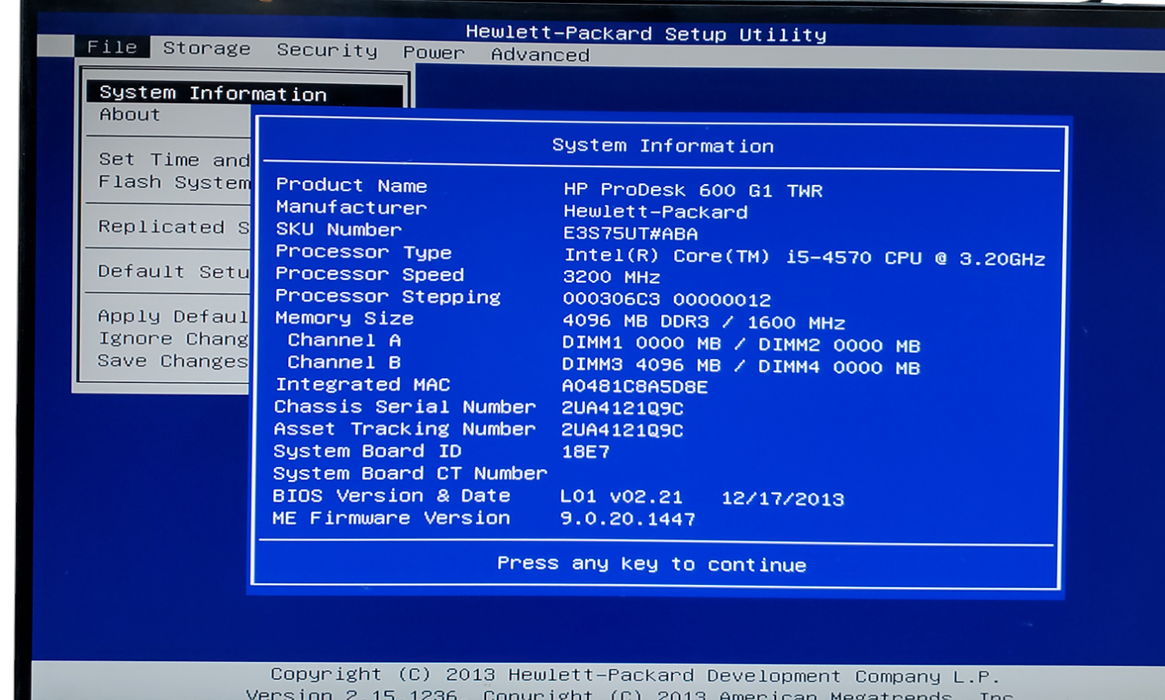Screen dimensions: 1165x700
Task: Click the Hewlett-Packard manufacturer value
Action: tap(655, 212)
